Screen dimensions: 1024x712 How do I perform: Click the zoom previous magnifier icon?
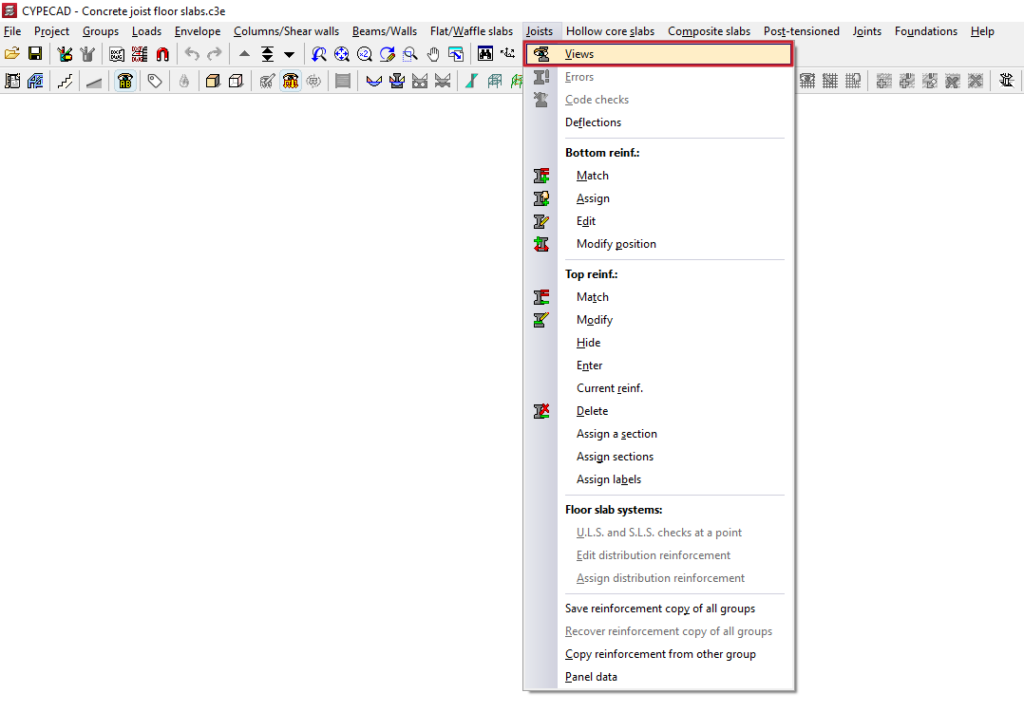pyautogui.click(x=319, y=54)
